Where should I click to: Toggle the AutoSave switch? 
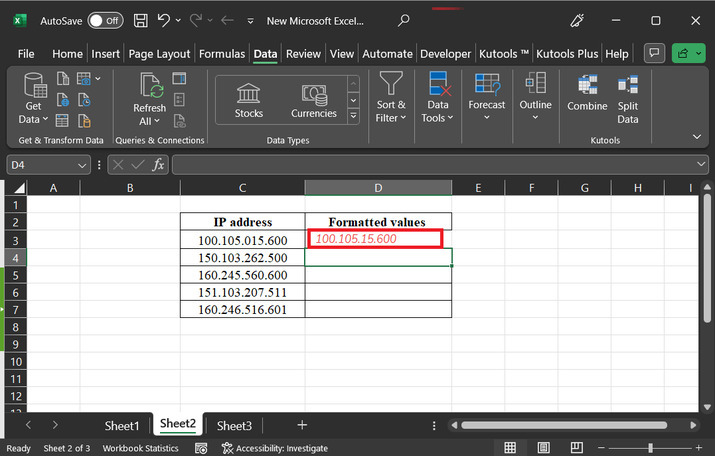coord(104,20)
